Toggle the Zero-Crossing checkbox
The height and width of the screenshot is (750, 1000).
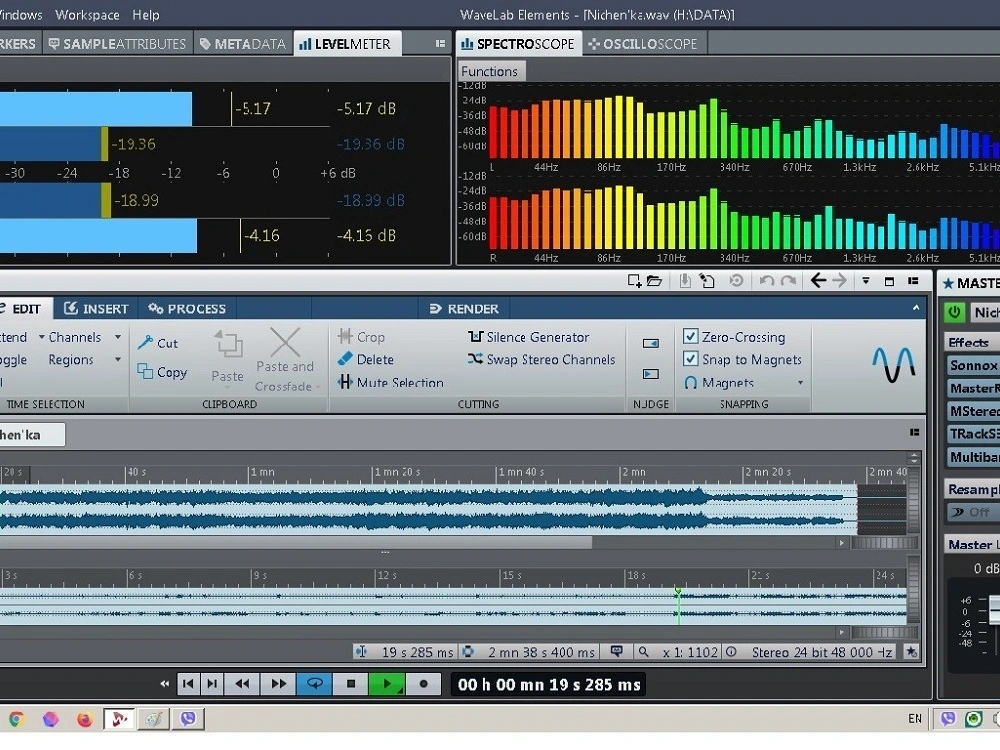(x=690, y=336)
